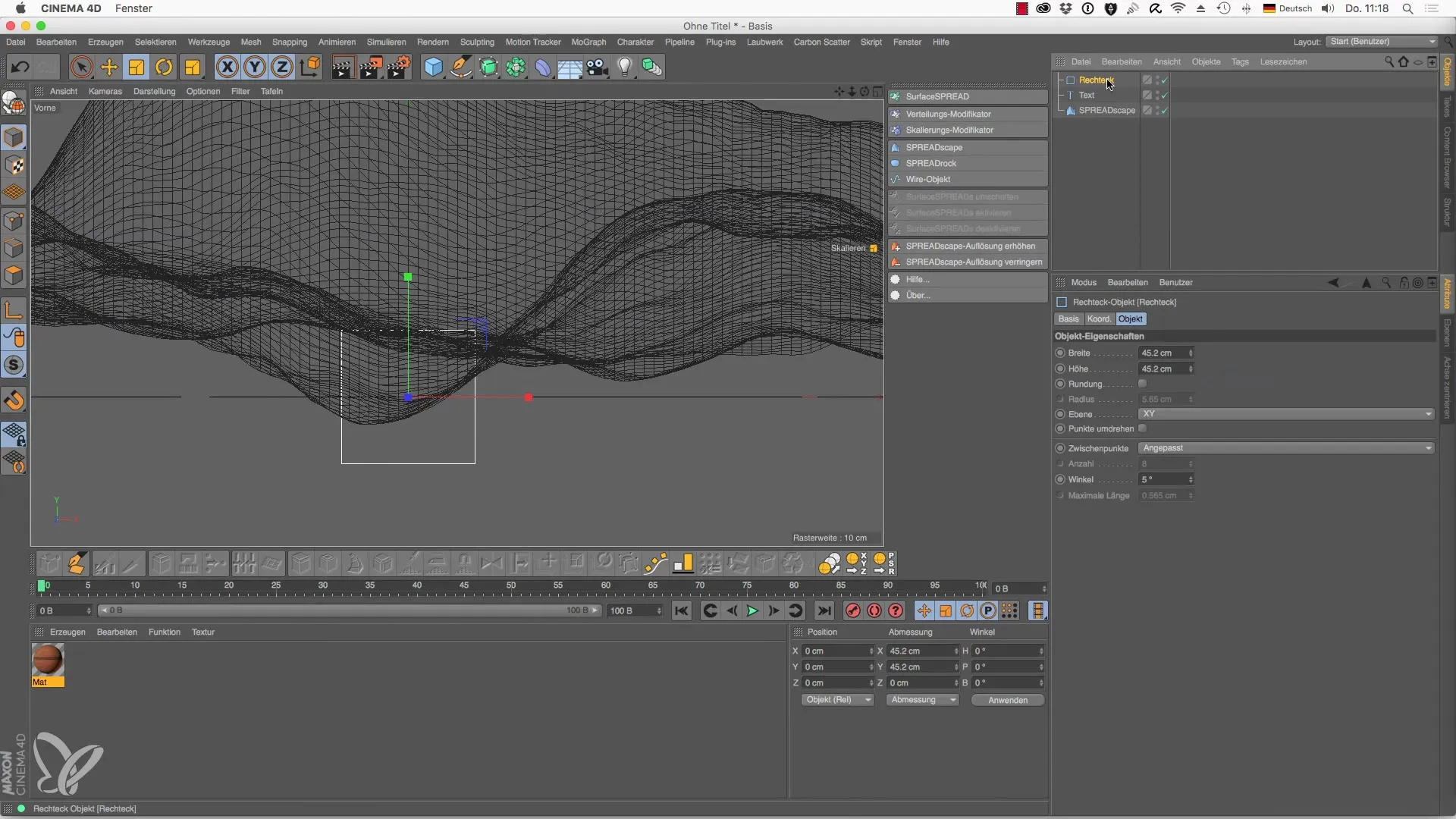Open viewport Darstellung menu
The width and height of the screenshot is (1456, 819).
(154, 92)
